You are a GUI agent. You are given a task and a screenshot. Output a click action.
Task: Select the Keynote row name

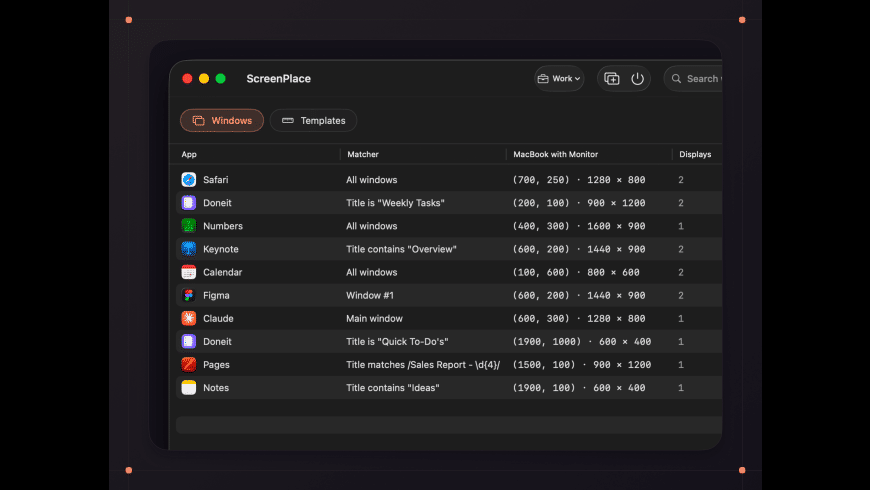(221, 249)
